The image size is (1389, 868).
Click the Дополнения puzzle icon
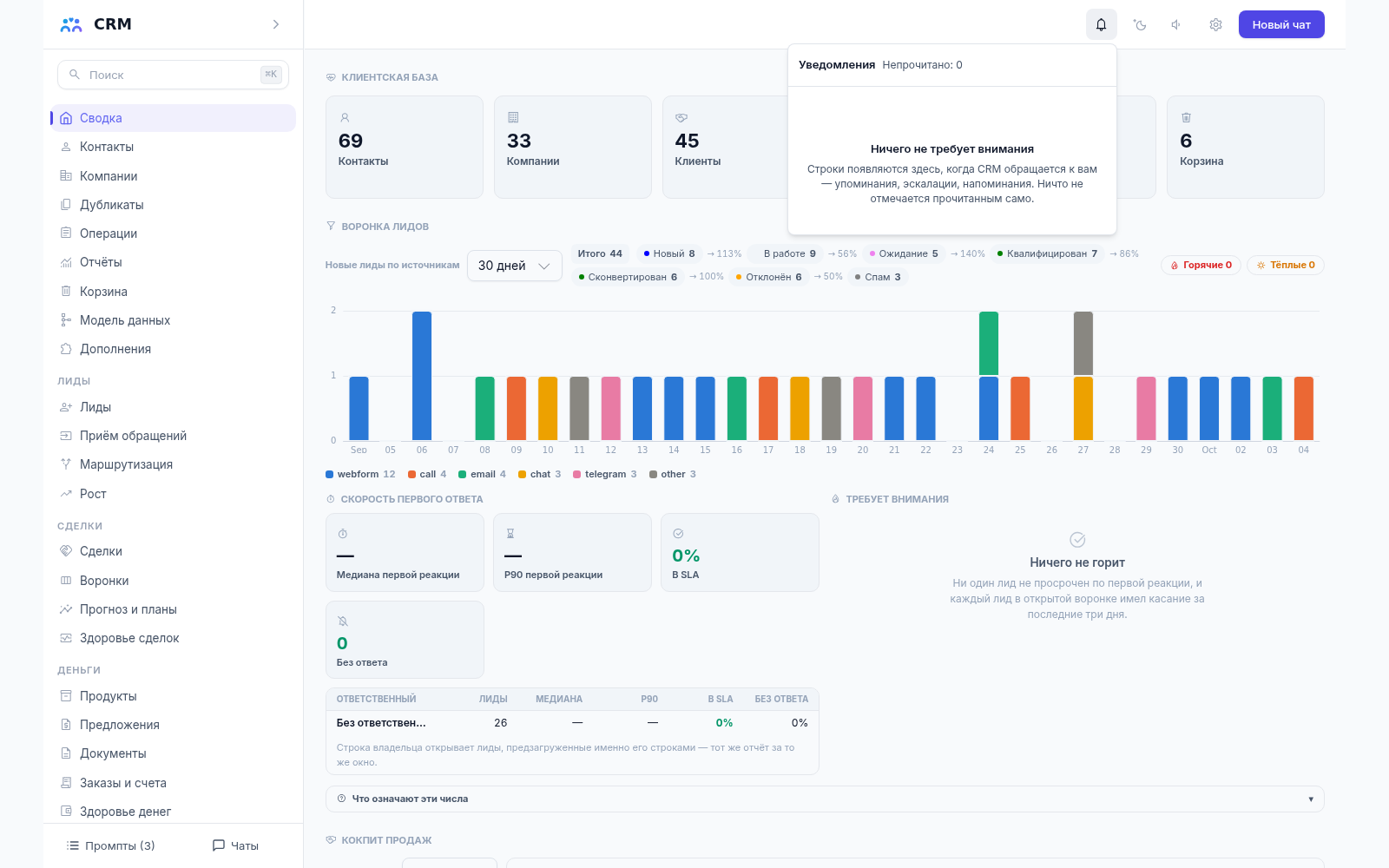[66, 349]
